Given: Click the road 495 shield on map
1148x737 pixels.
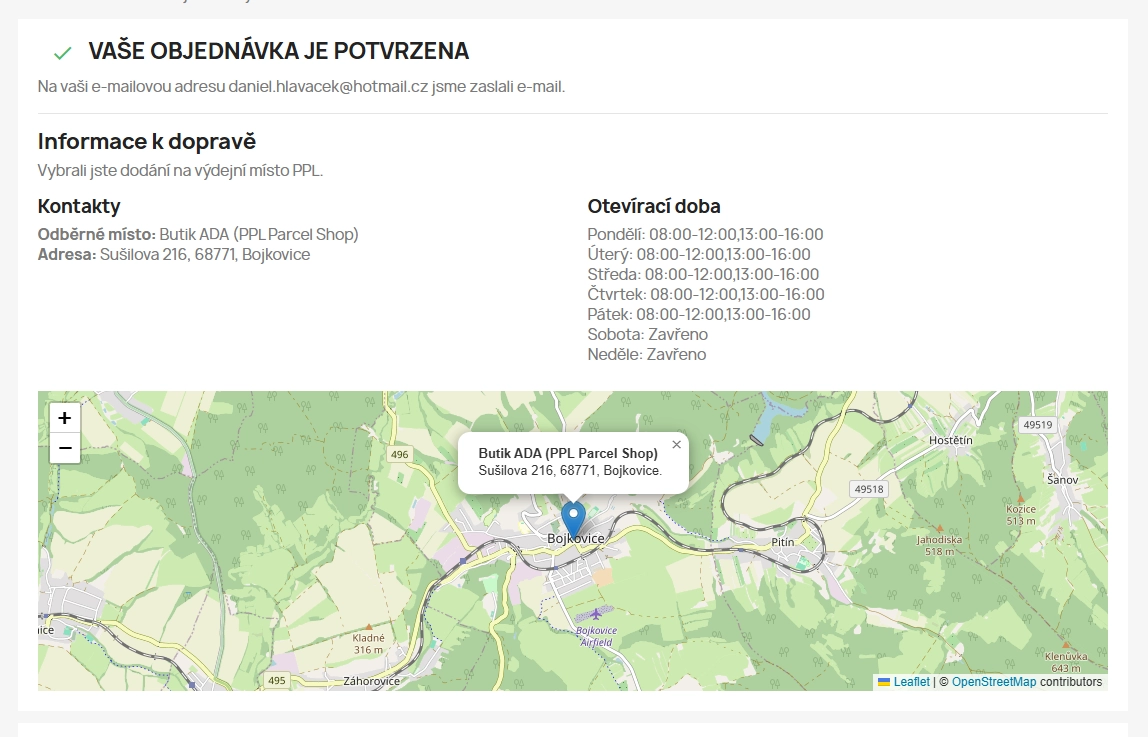Looking at the screenshot, I should (277, 680).
